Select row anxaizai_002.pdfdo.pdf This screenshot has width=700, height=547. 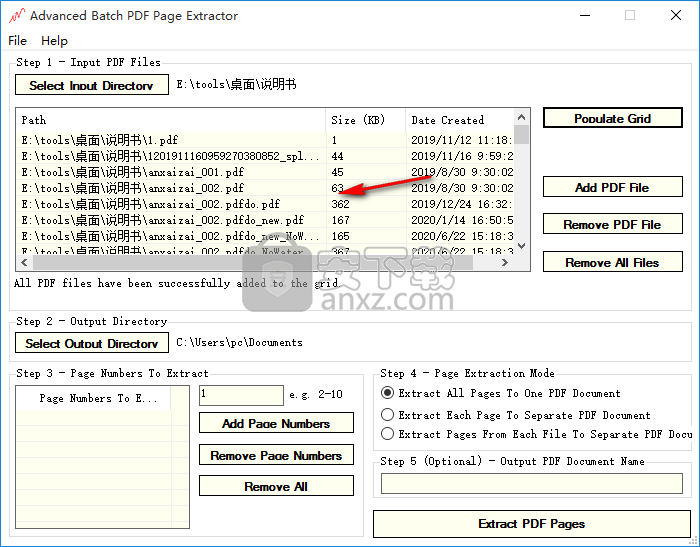click(x=265, y=204)
